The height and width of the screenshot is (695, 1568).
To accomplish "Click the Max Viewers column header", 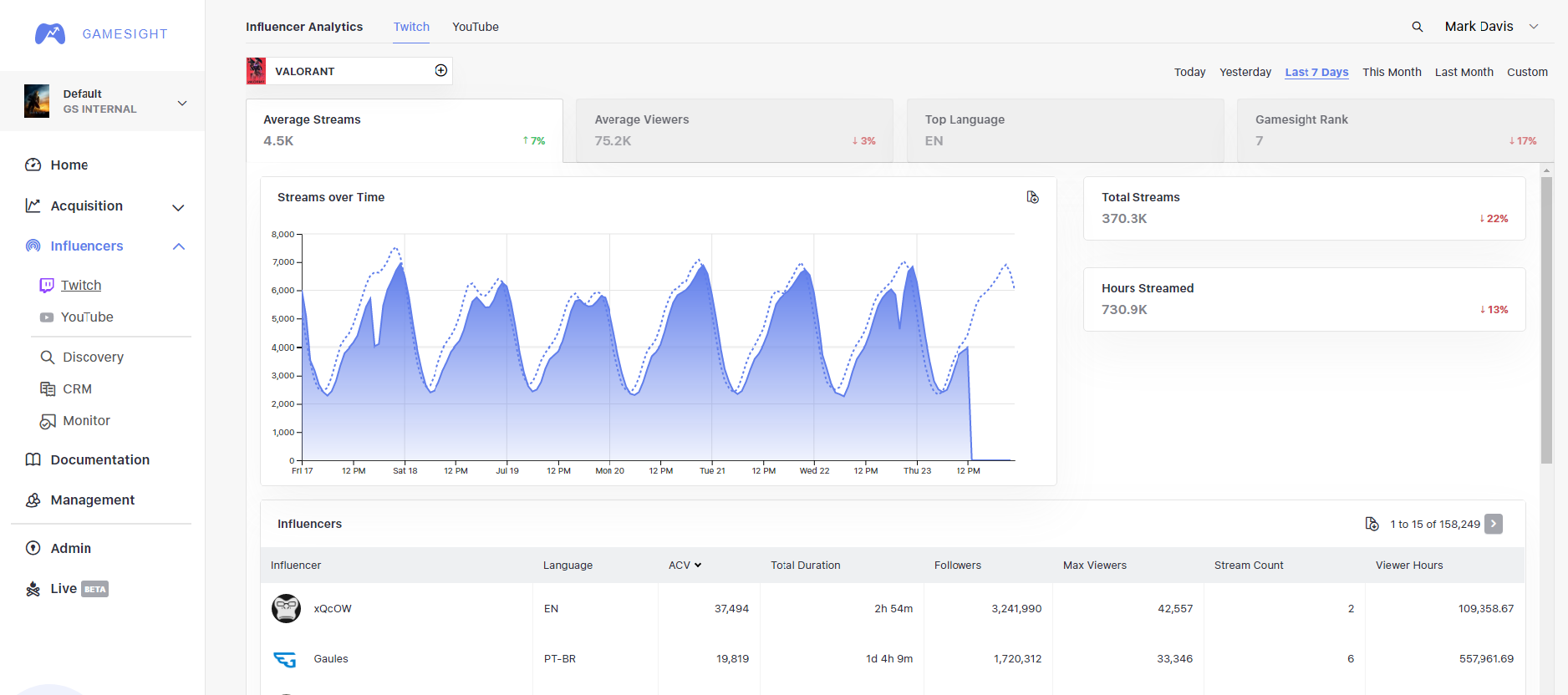I will pos(1095,566).
